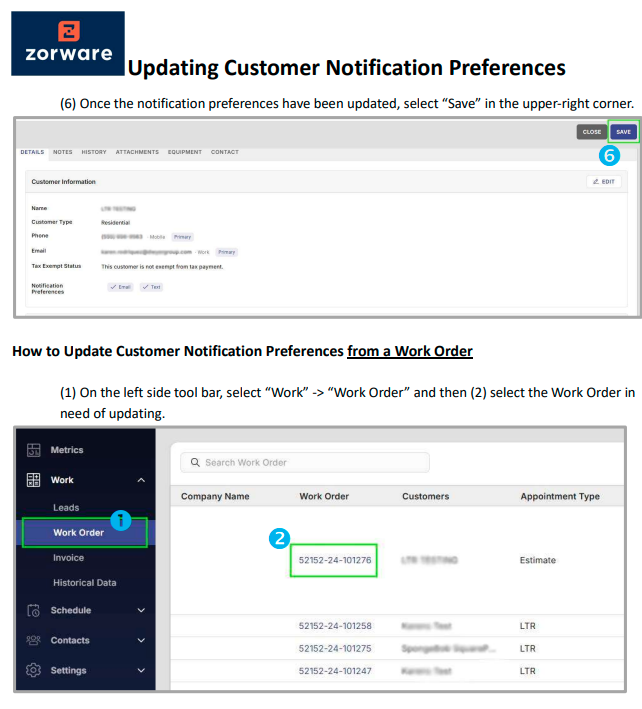Click the Mobile label beside the phone number

pyautogui.click(x=157, y=237)
